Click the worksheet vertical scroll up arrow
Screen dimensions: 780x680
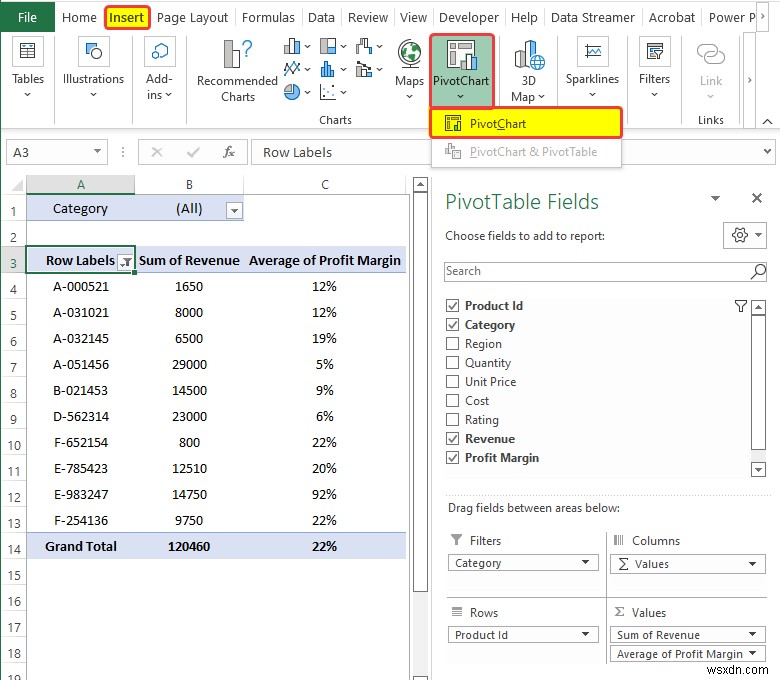click(x=420, y=185)
